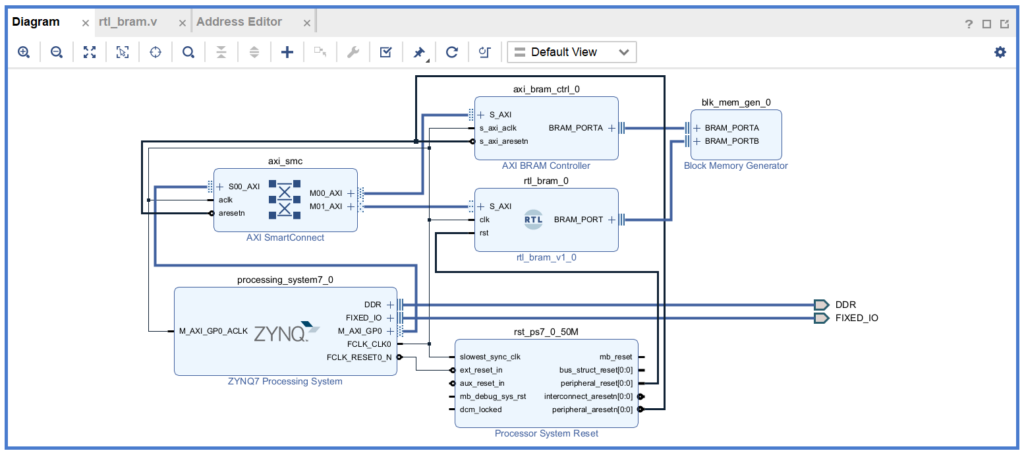This screenshot has width=1024, height=455.
Task: Click the AXI SmartConnect link
Action: 285,238
